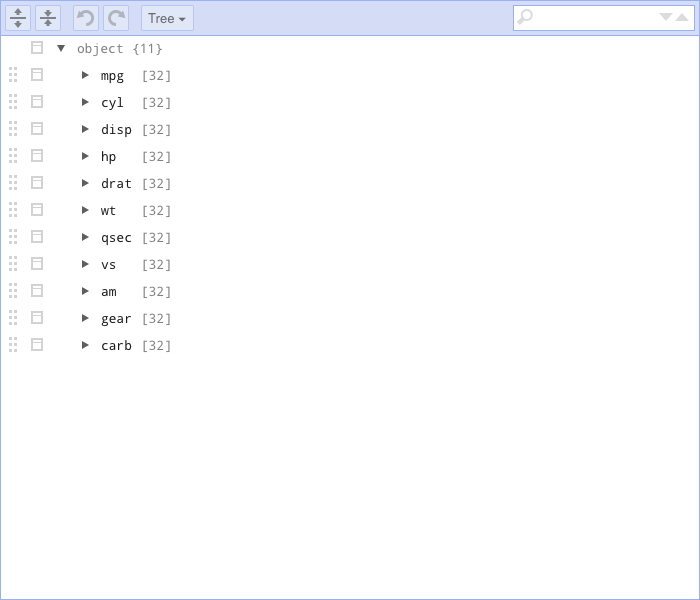Collapse the root object node
The image size is (700, 600).
tap(61, 48)
